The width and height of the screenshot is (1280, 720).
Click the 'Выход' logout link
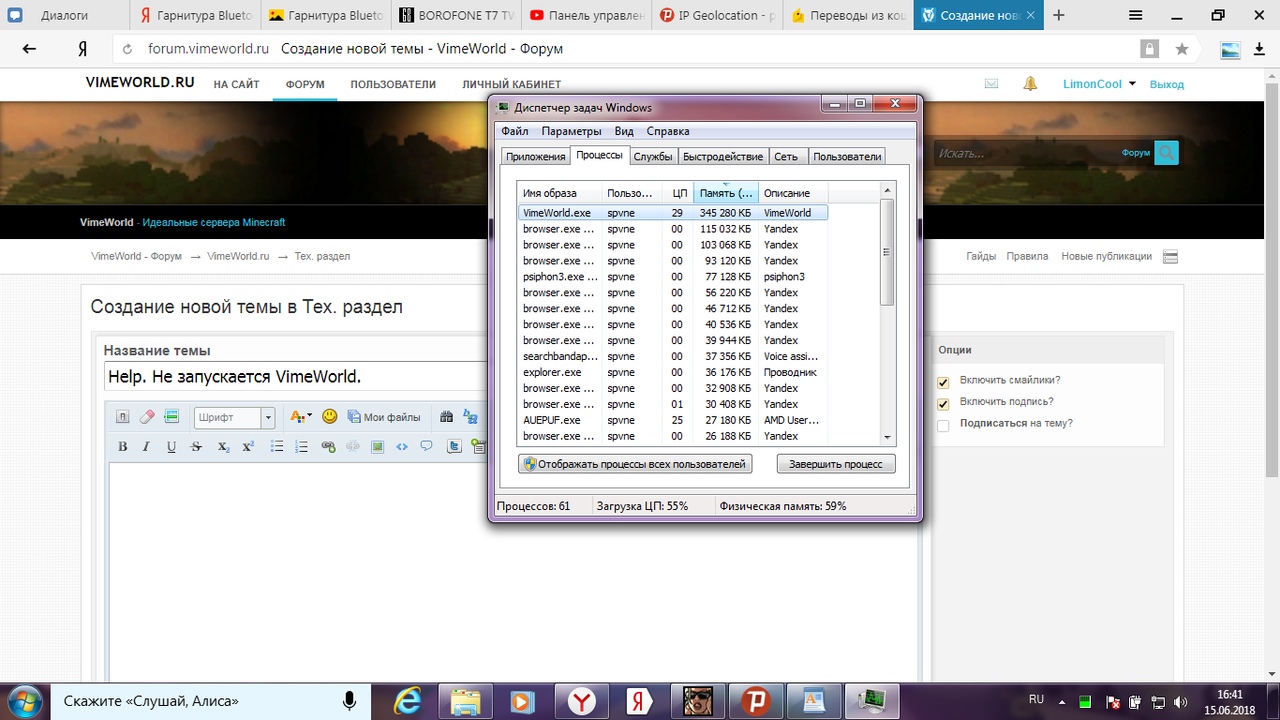click(1166, 84)
